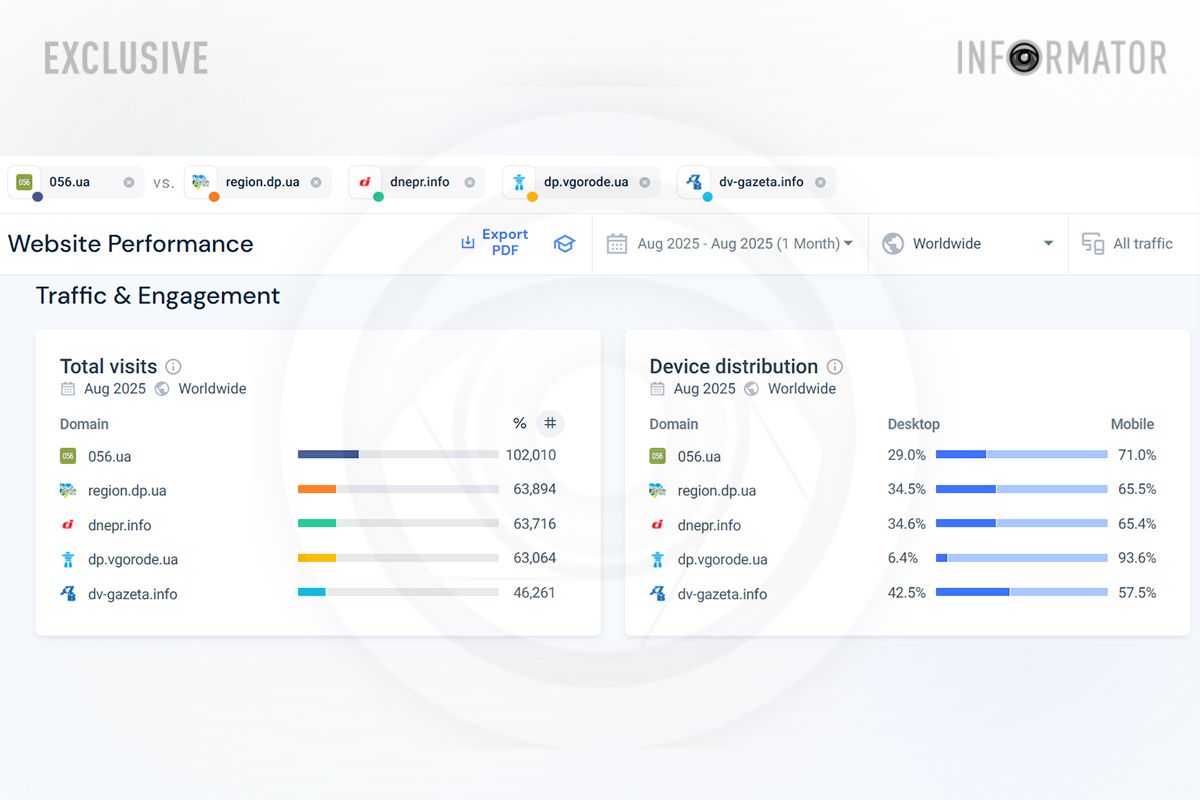Switch Total visits to number view
1200x800 pixels.
[550, 424]
